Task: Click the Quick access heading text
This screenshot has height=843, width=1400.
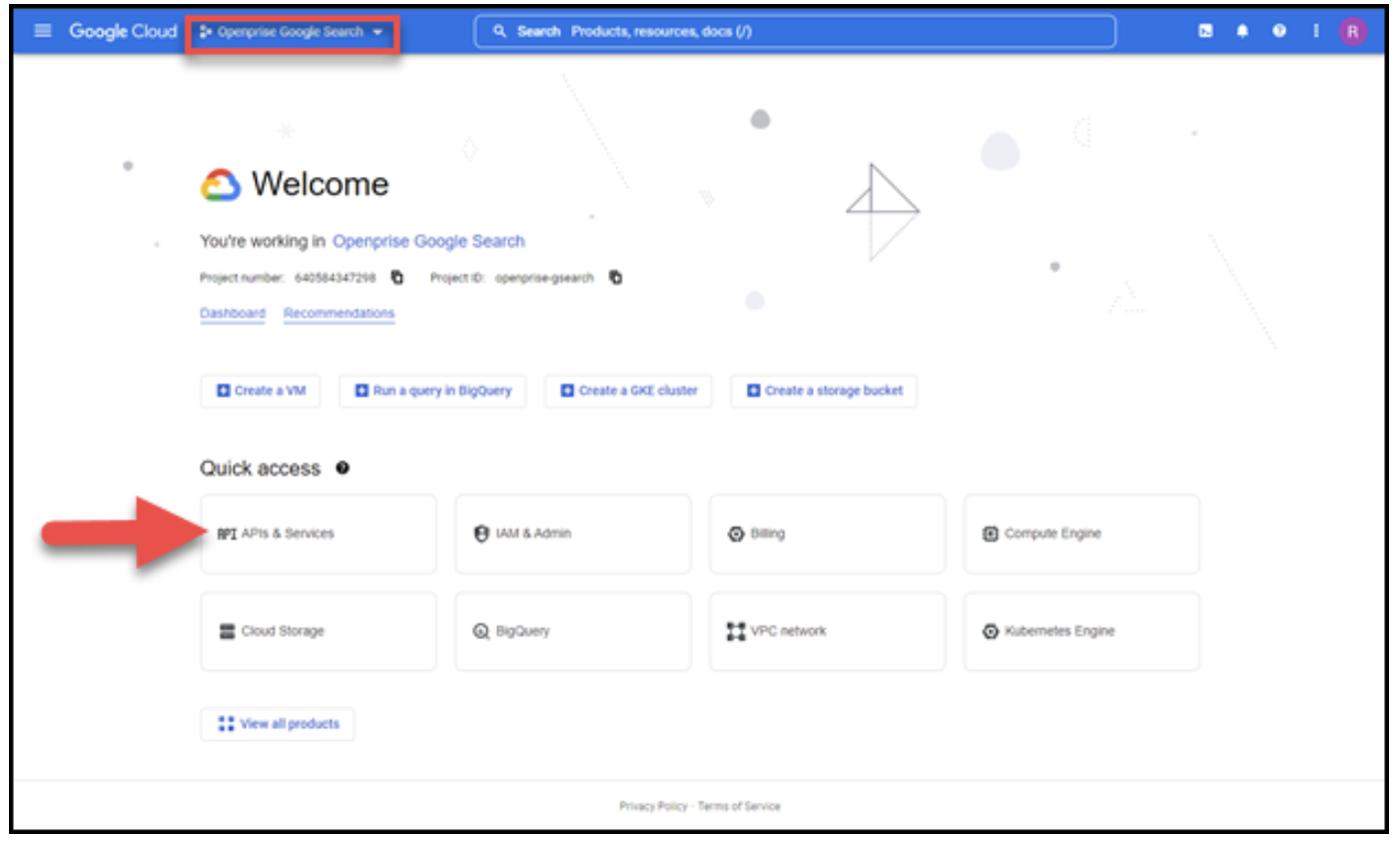Action: click(260, 468)
